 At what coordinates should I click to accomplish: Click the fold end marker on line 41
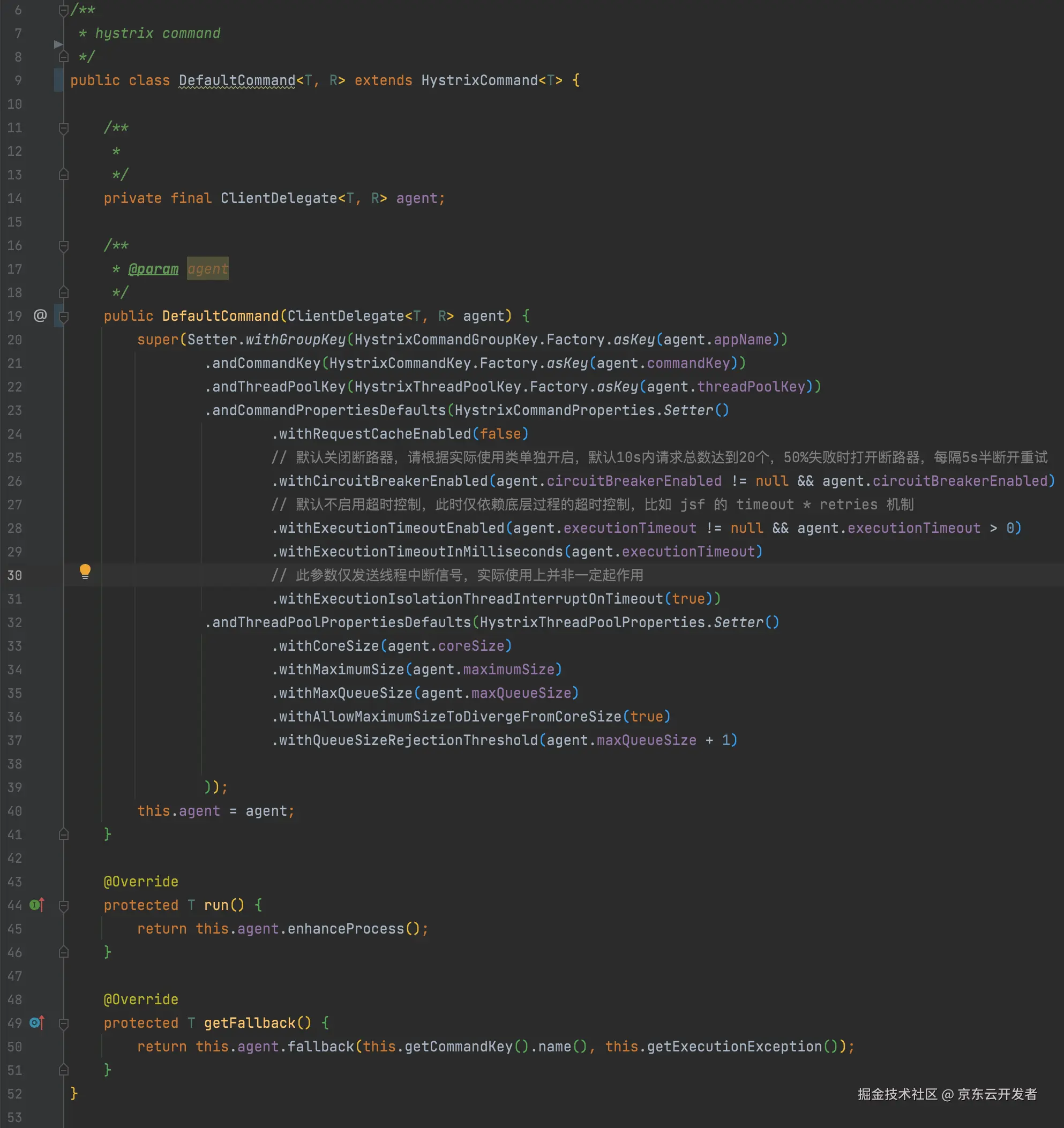pos(64,834)
